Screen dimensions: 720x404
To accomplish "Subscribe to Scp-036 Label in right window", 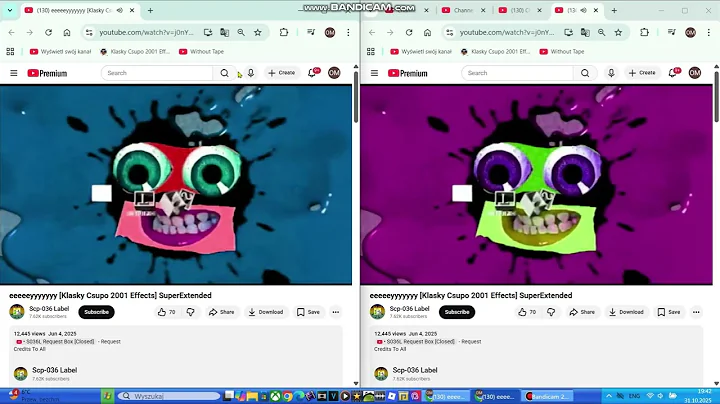I will 457,312.
